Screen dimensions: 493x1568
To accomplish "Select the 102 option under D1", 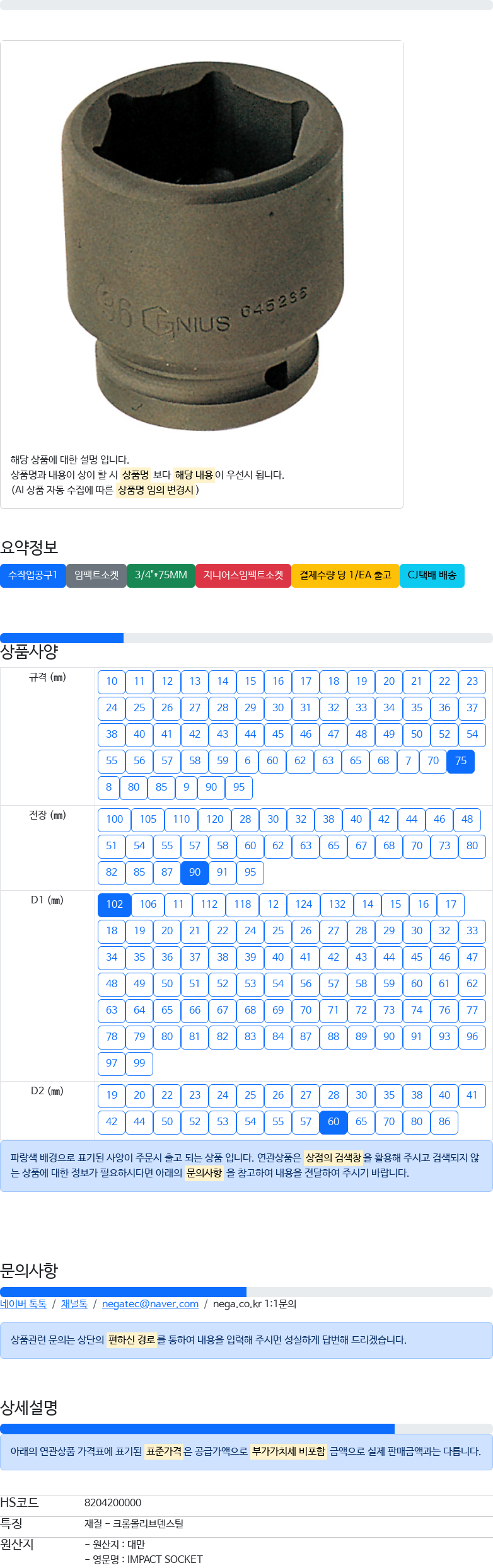I will (x=114, y=905).
